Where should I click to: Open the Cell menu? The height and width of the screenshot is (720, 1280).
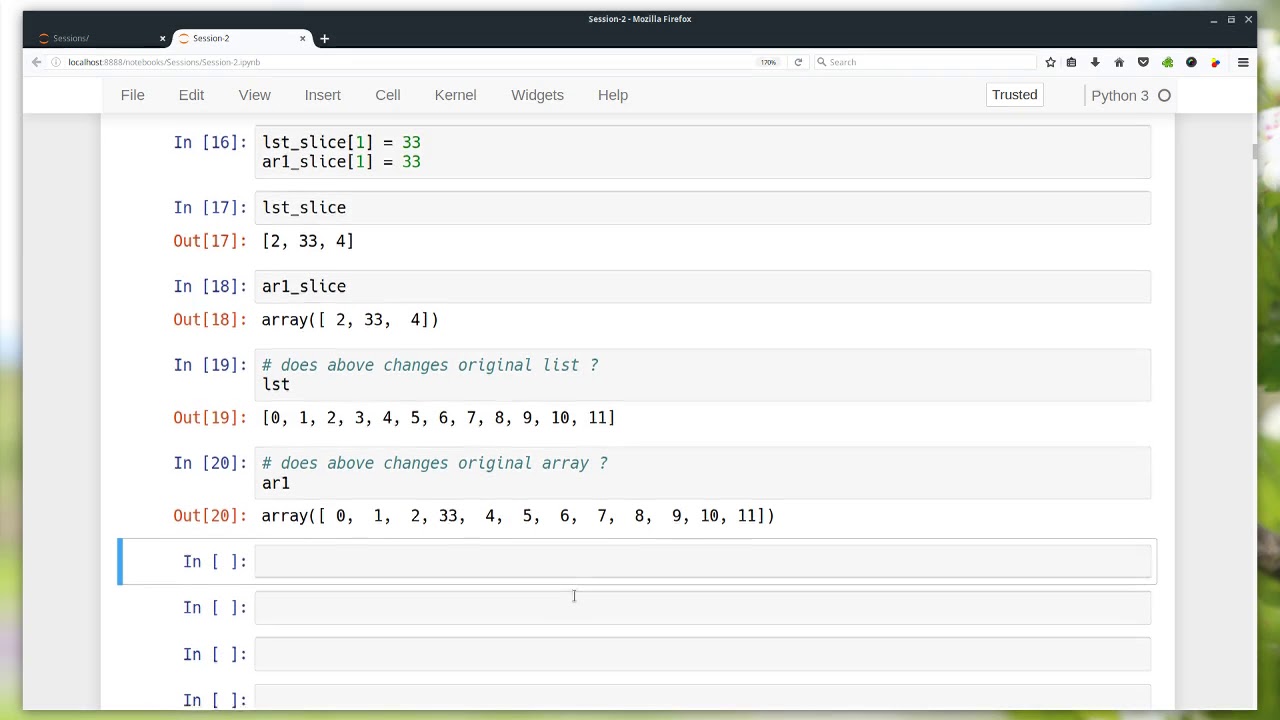388,95
